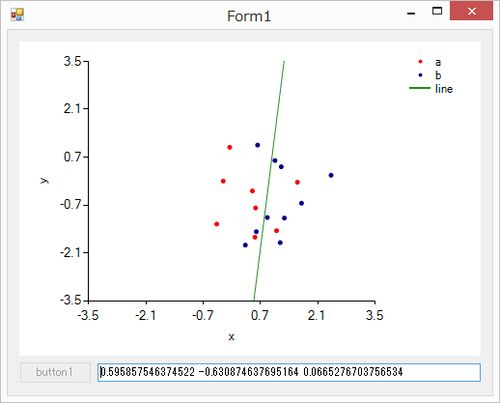Viewport: 500px width, 403px height.
Task: Click the 2.1 label on y axis
Action: [72, 109]
